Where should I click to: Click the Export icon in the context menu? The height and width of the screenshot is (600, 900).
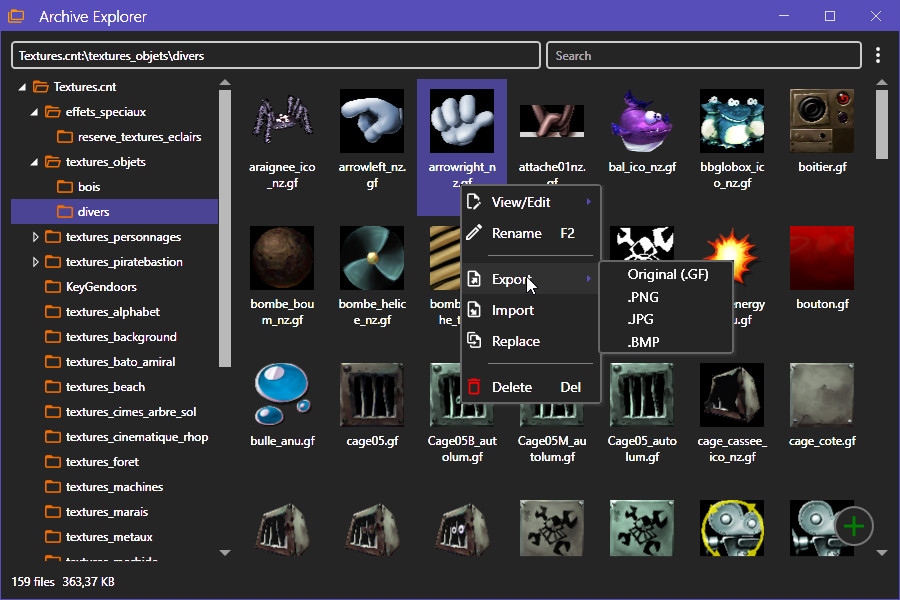click(x=474, y=279)
